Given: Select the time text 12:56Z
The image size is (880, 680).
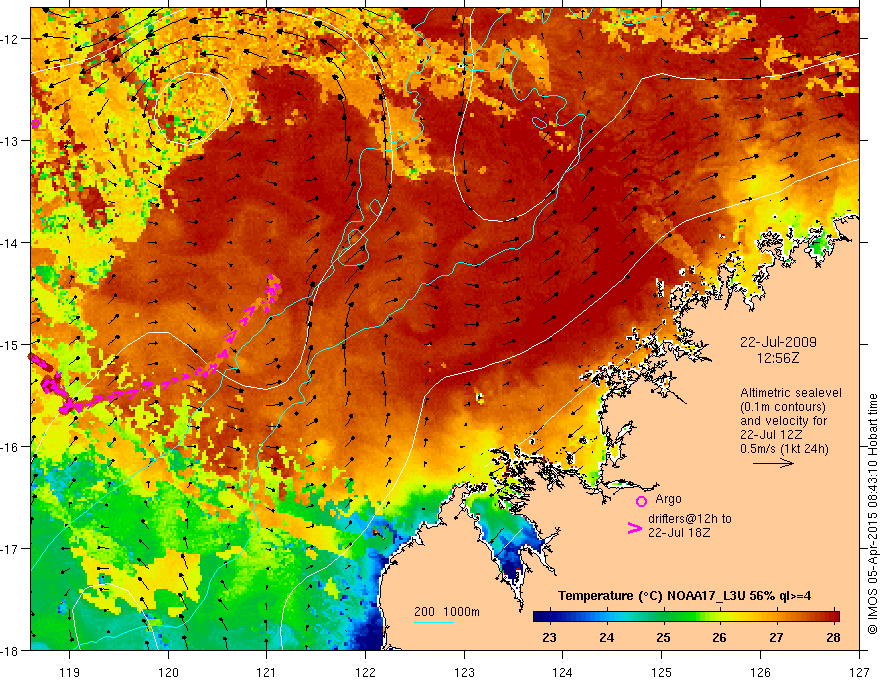Looking at the screenshot, I should tap(778, 357).
